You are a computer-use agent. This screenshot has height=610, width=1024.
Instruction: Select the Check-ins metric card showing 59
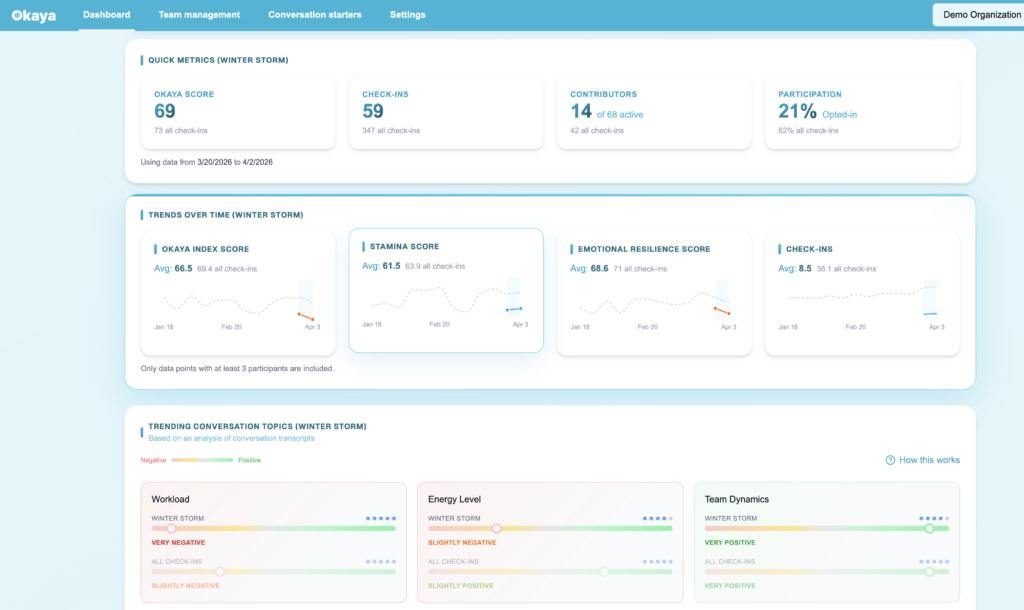[446, 113]
